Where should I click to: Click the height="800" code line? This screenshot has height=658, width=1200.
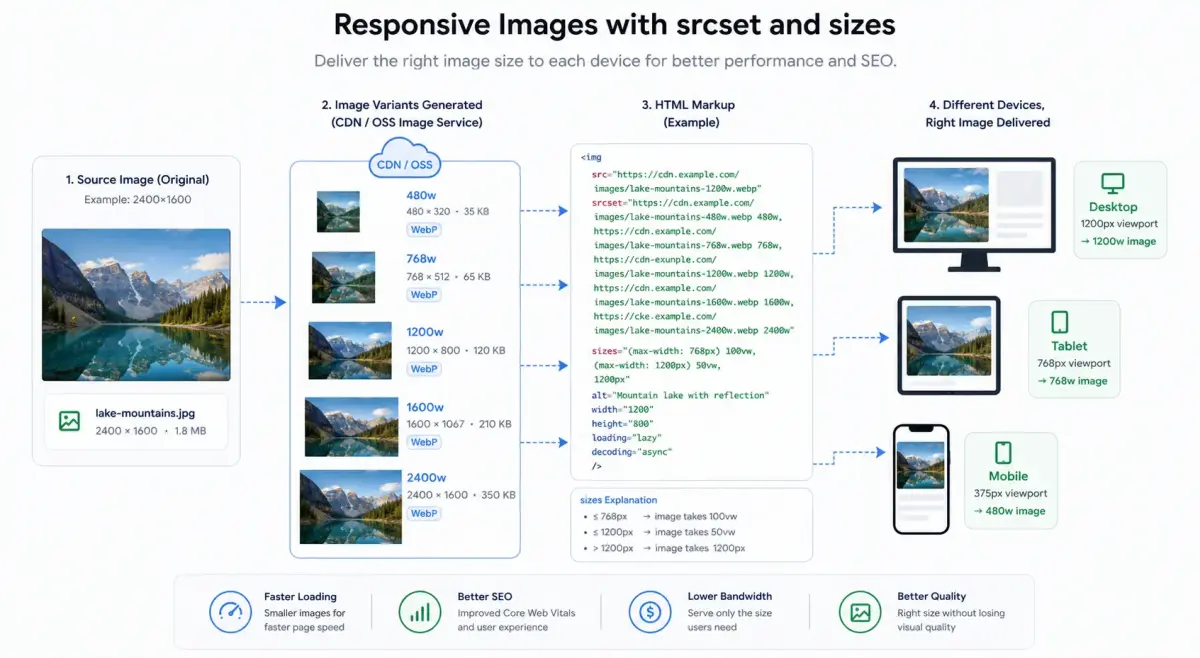point(622,424)
